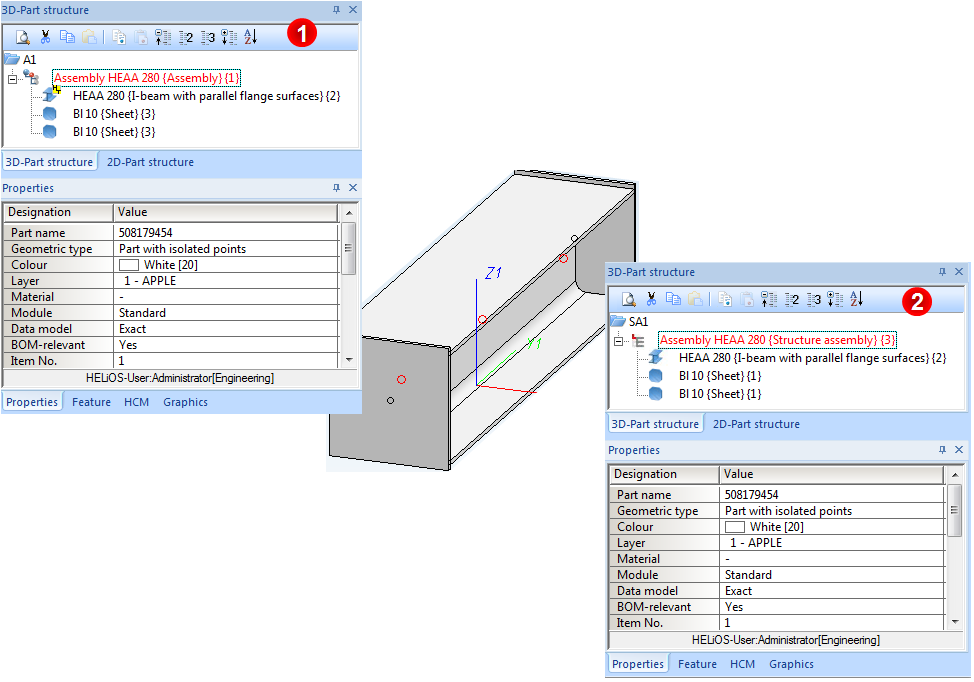Collapse all levels icon in A1 panel toolbar
This screenshot has height=682, width=974.
pyautogui.click(x=163, y=37)
